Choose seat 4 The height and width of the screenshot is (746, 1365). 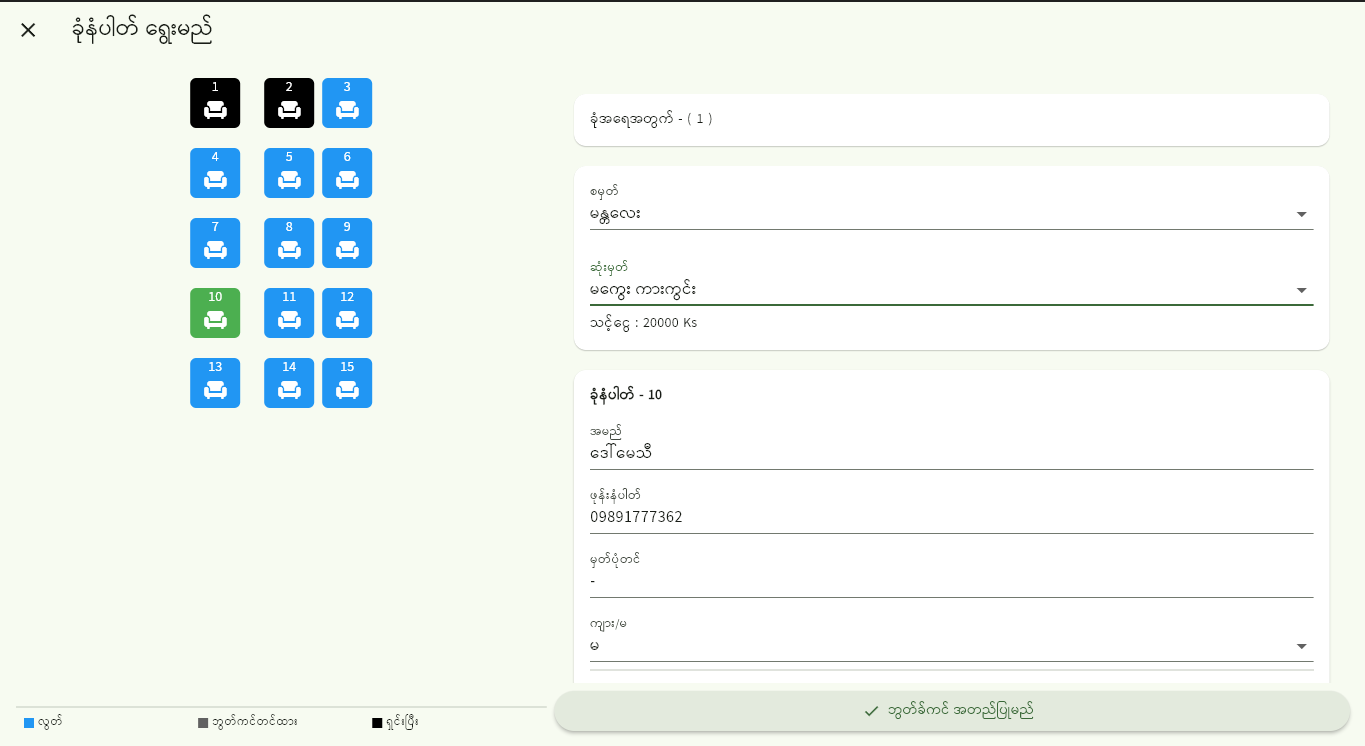tap(215, 173)
